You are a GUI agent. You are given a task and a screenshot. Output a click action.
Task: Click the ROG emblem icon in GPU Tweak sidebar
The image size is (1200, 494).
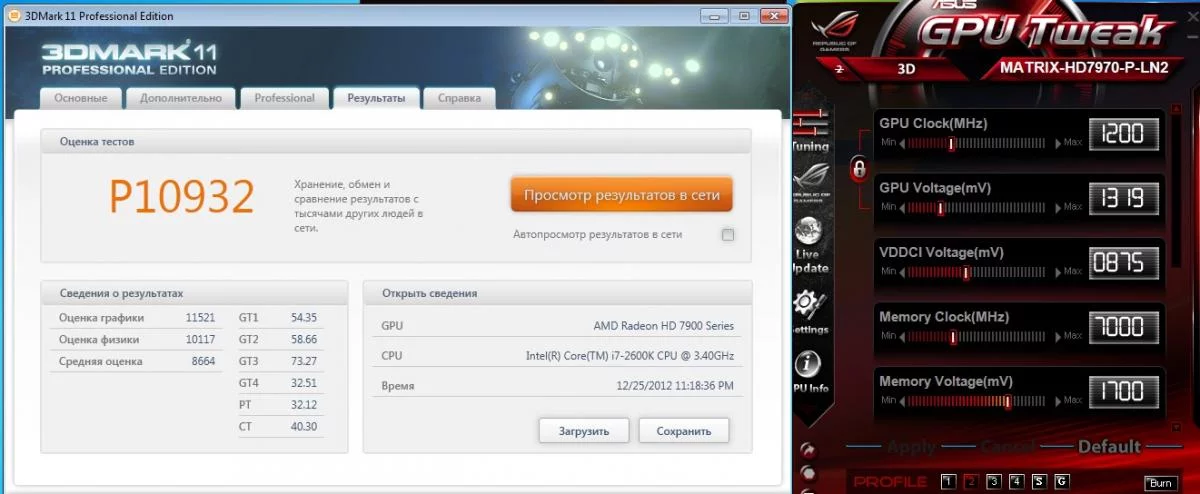[x=811, y=184]
